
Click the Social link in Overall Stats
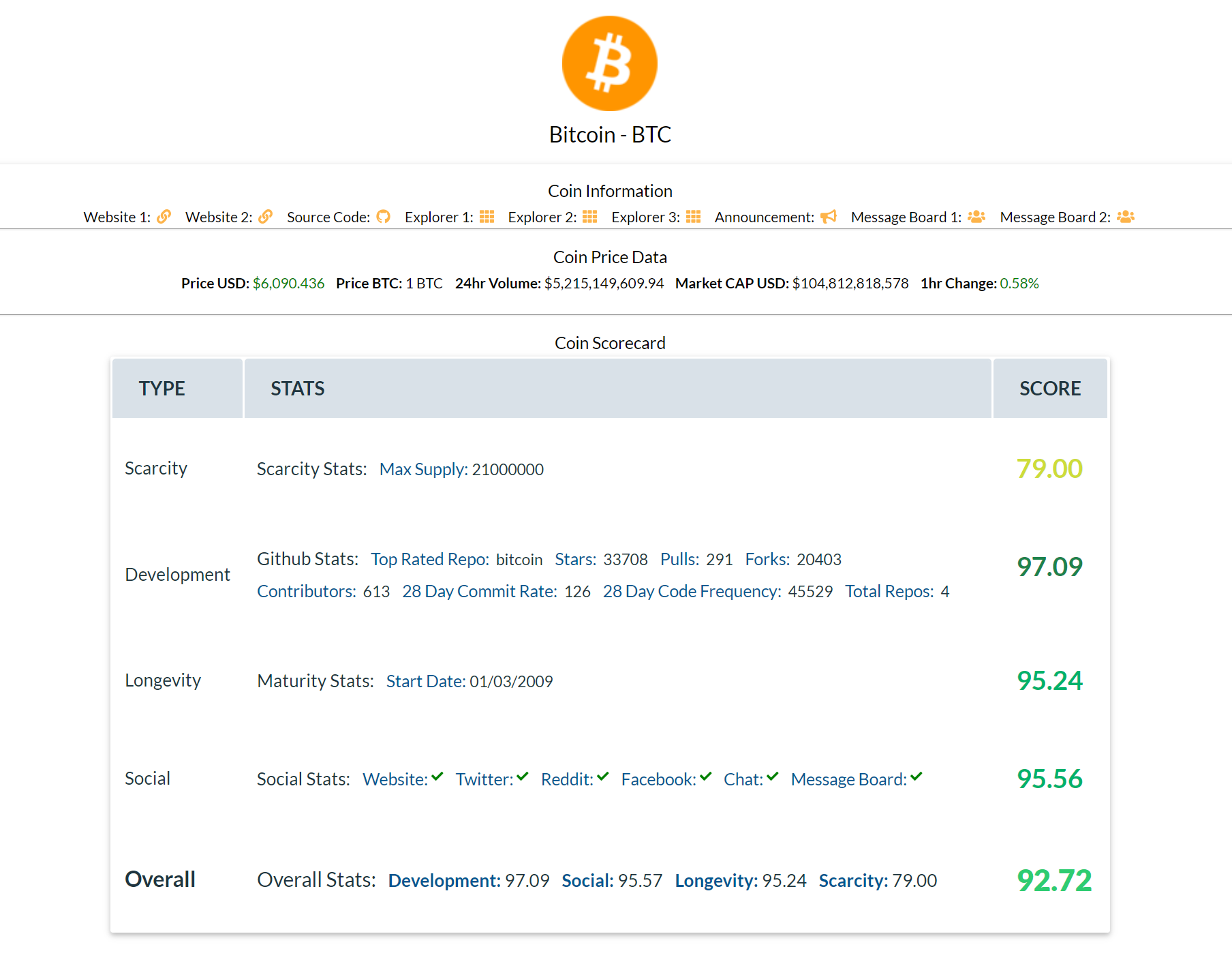pos(588,881)
